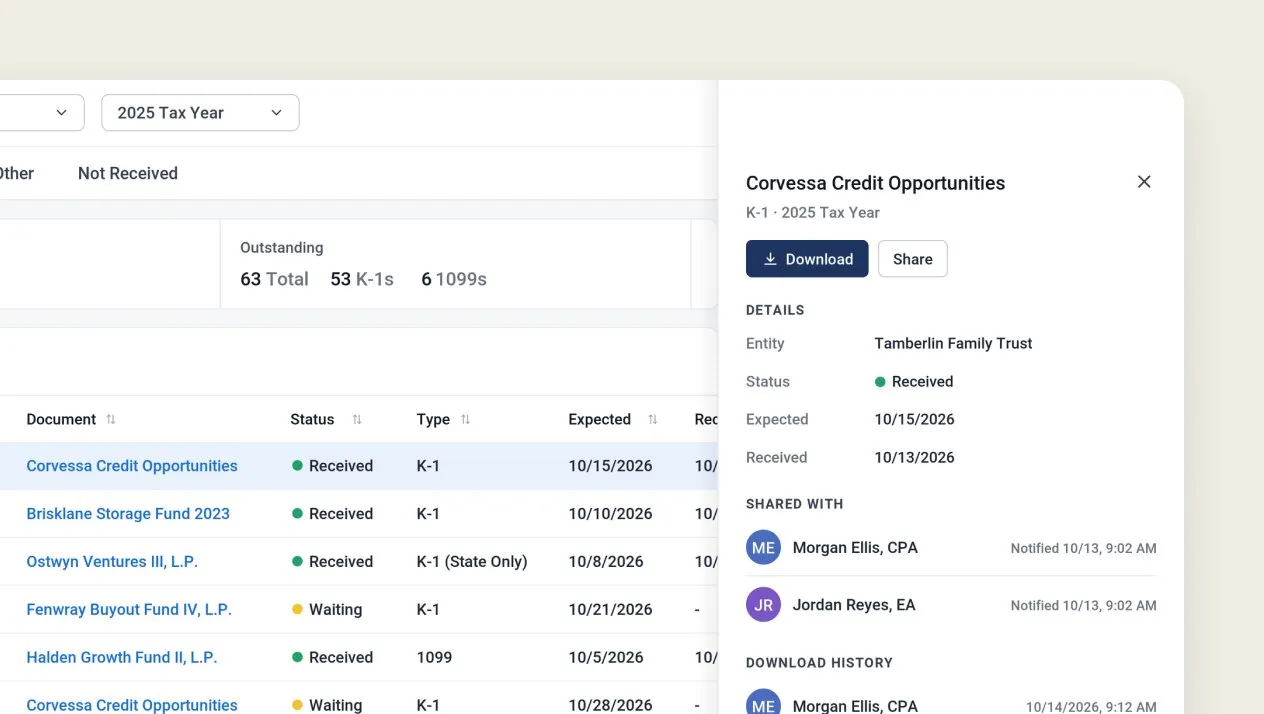Click Received status value in details panel
1264x714 pixels.
914,382
